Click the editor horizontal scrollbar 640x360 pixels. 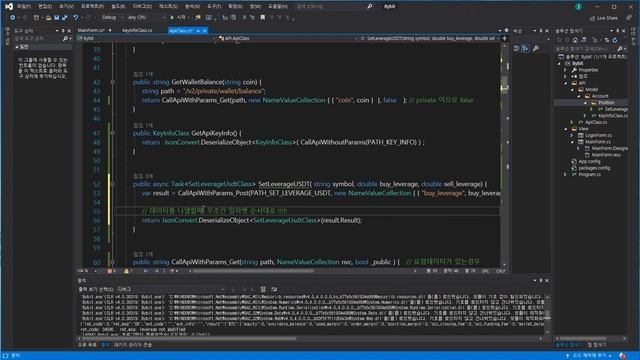[302, 271]
